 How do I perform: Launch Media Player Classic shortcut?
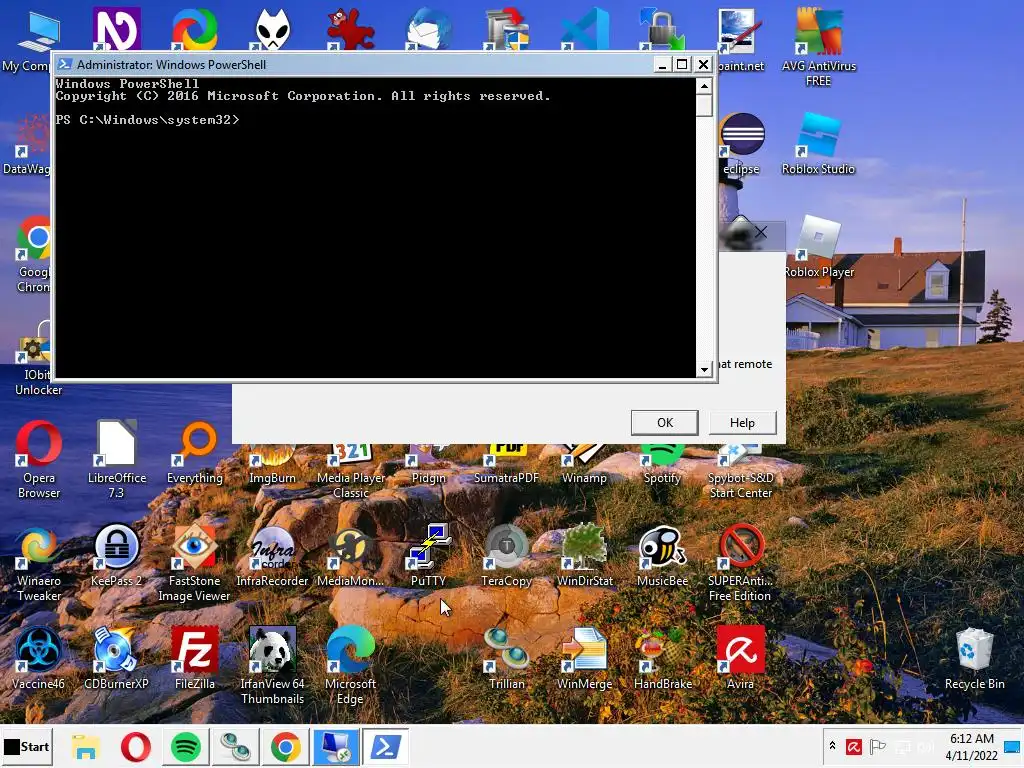tap(351, 472)
